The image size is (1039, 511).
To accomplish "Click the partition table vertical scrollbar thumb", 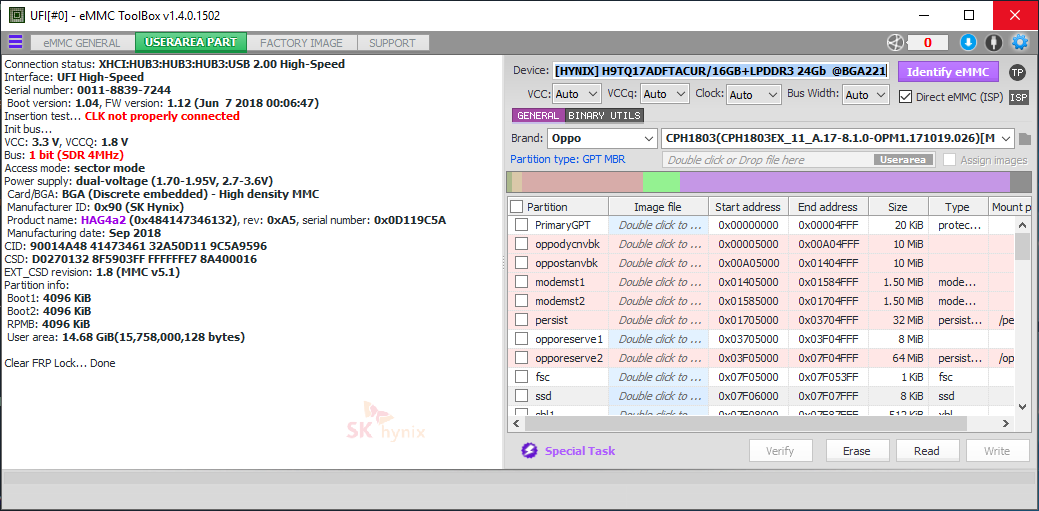I will [1022, 247].
